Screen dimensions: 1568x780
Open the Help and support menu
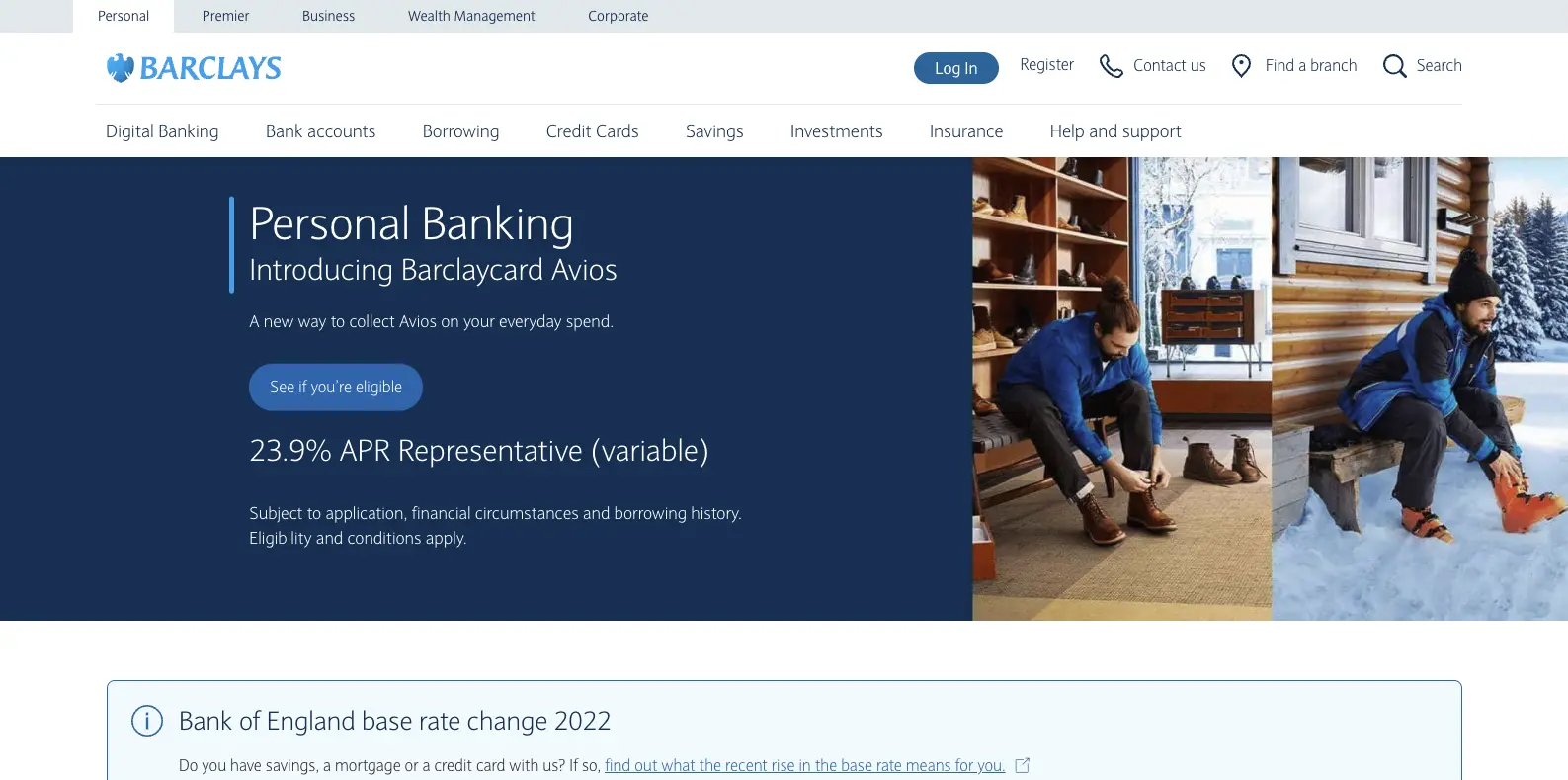coord(1115,131)
